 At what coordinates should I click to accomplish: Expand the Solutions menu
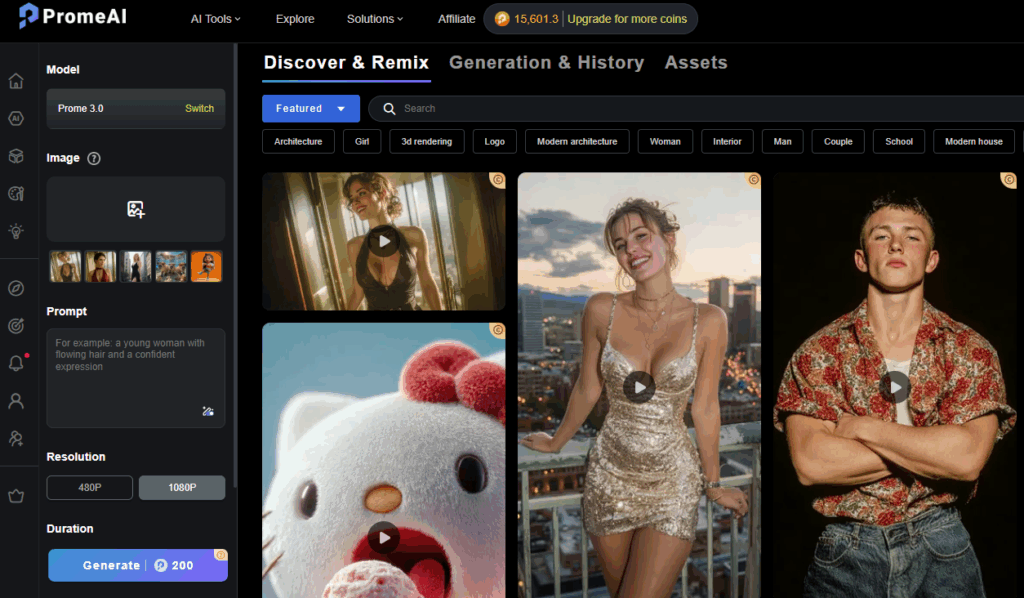click(375, 19)
